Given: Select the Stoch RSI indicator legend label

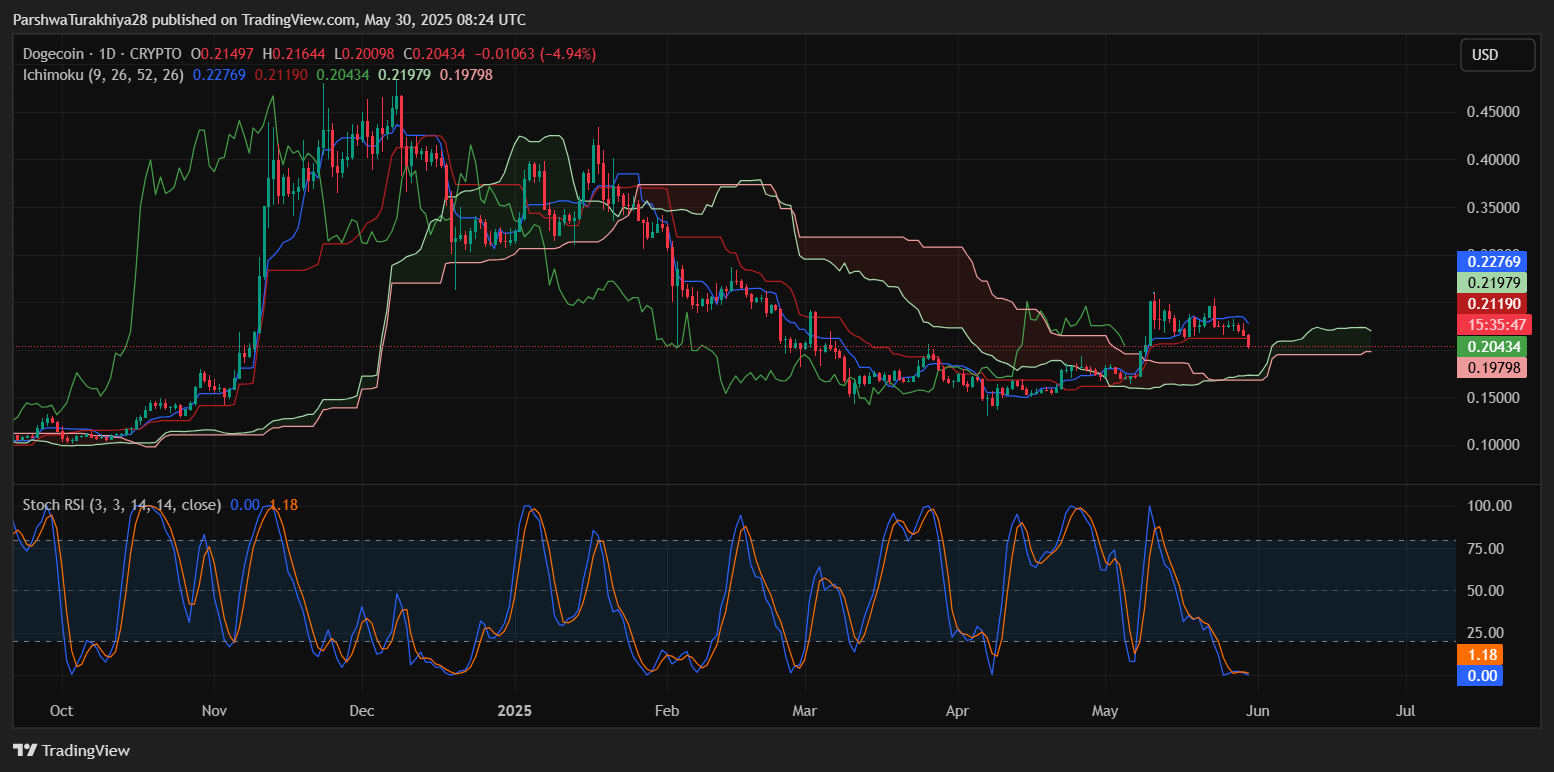Looking at the screenshot, I should [x=121, y=505].
